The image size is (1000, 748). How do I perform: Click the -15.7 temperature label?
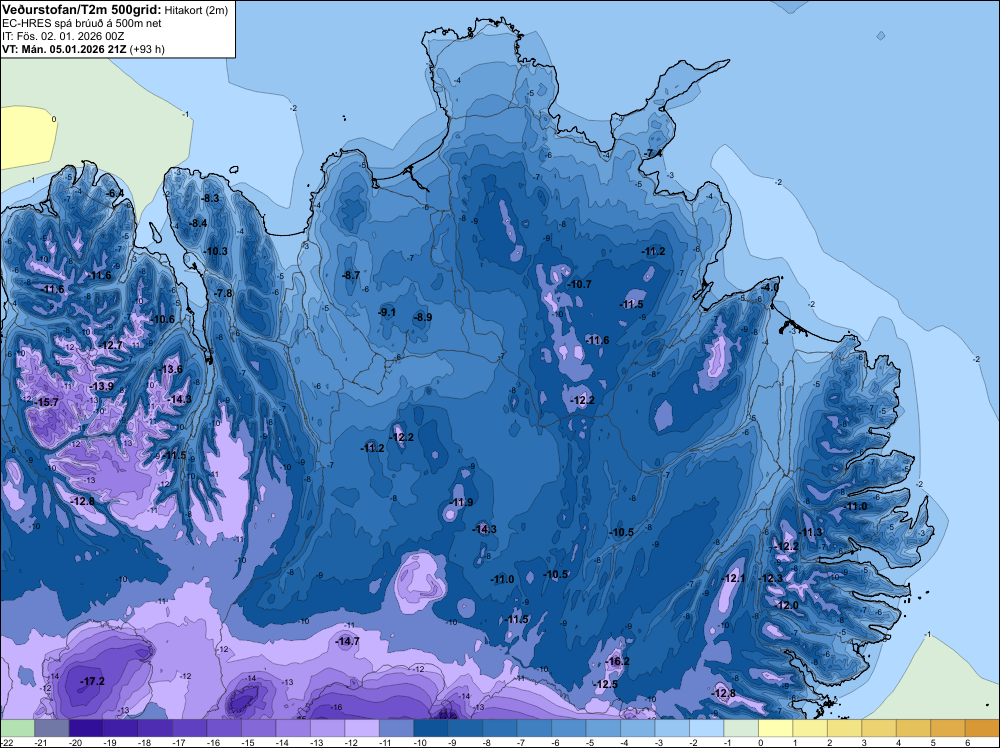click(47, 402)
